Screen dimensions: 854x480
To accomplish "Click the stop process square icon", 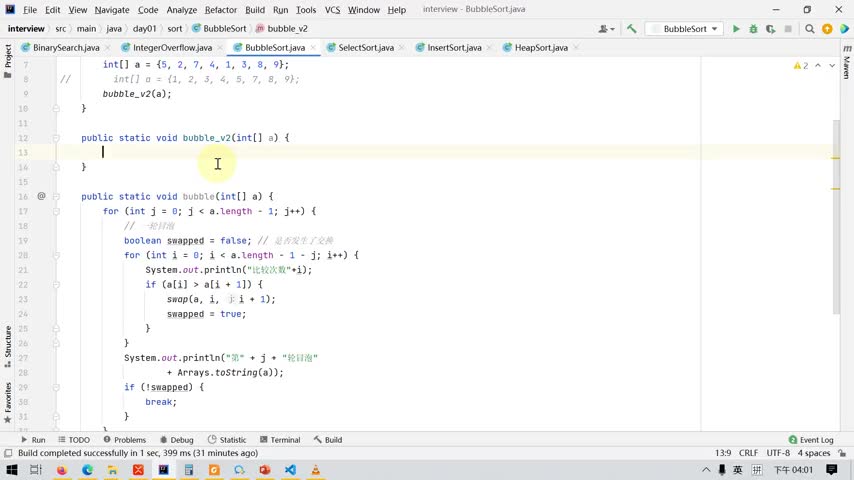I will pos(788,29).
